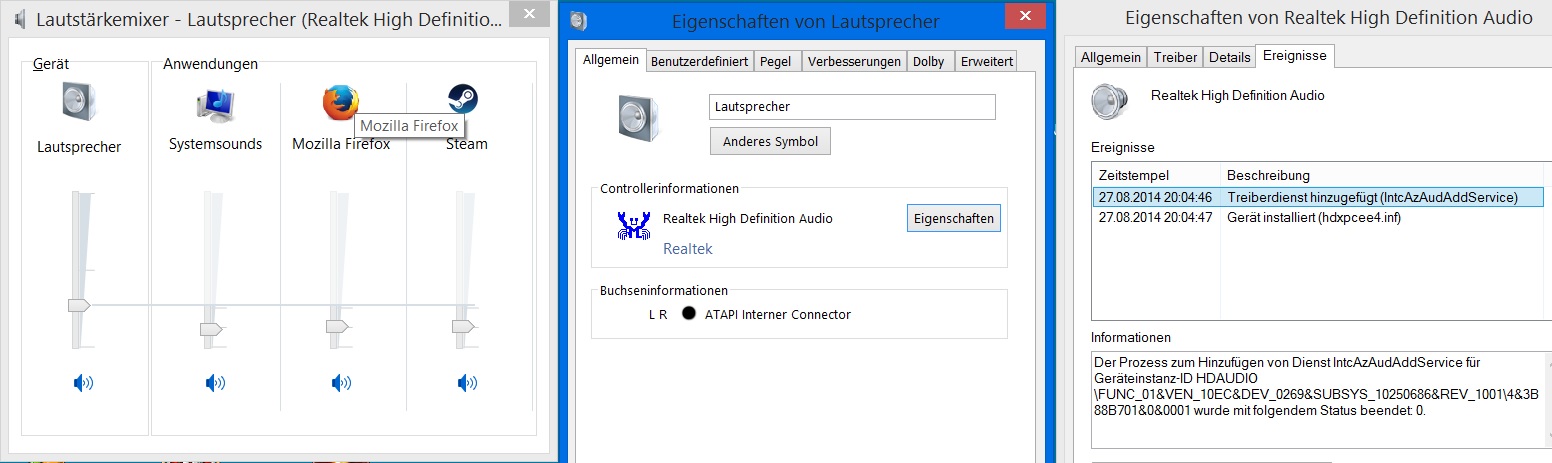Mute Systemsounds in the mixer

[x=215, y=381]
